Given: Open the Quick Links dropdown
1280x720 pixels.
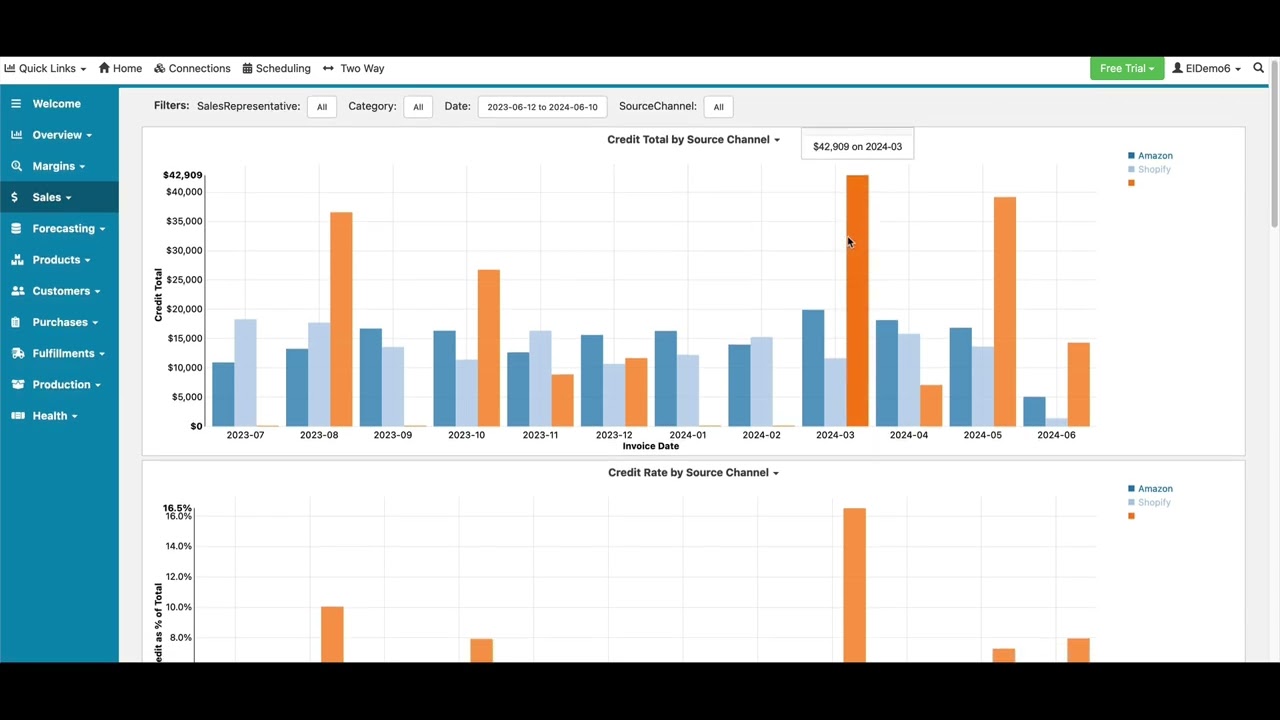Looking at the screenshot, I should pos(45,68).
